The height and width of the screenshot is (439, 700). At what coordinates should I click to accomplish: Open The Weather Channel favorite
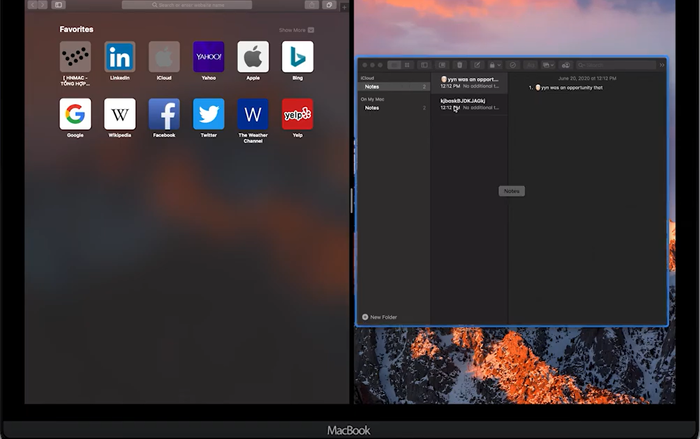[253, 114]
